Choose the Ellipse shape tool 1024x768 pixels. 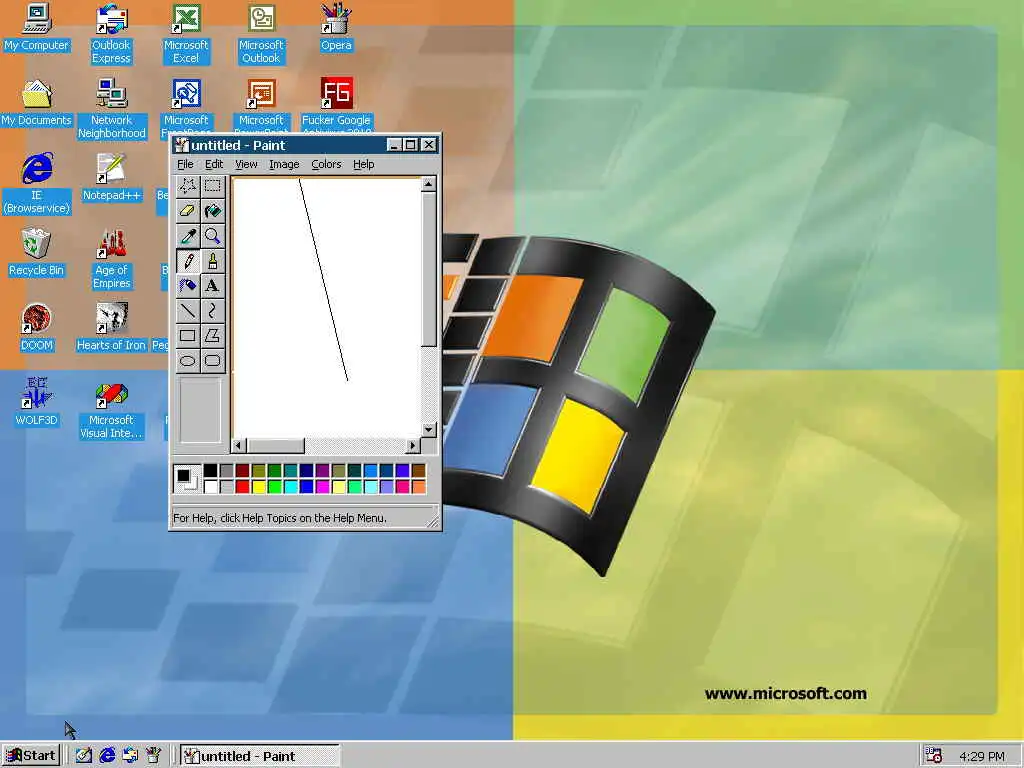coord(187,360)
